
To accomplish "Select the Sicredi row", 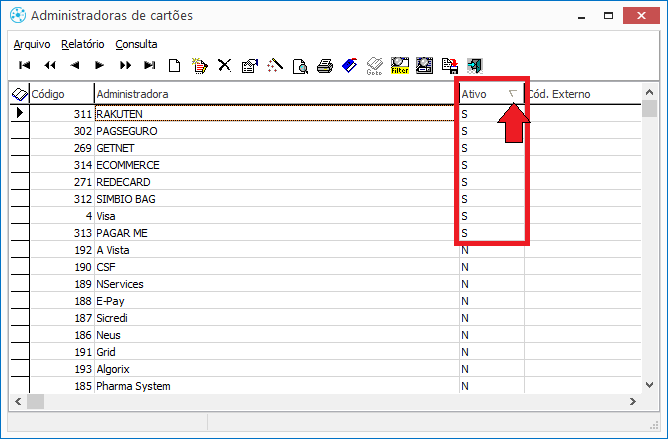I will 326,318.
